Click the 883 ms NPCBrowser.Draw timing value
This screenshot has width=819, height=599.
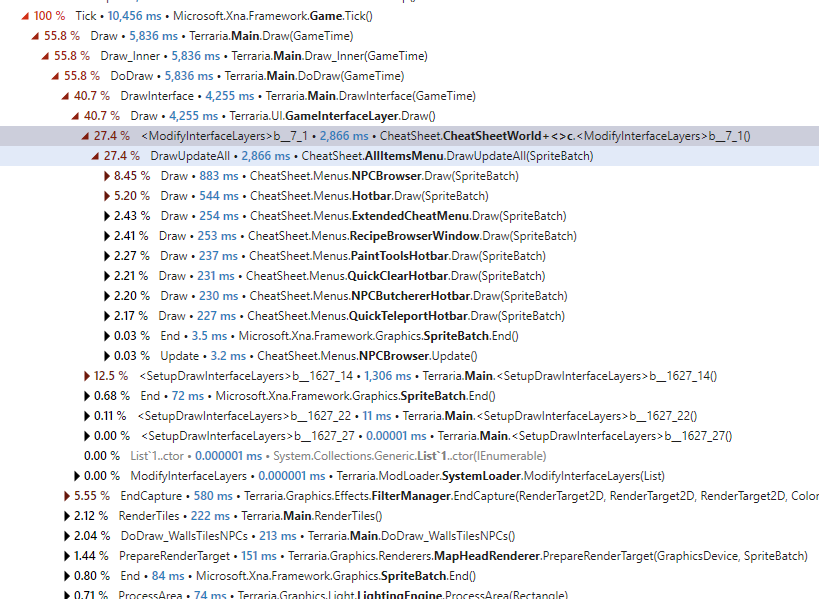pos(218,176)
